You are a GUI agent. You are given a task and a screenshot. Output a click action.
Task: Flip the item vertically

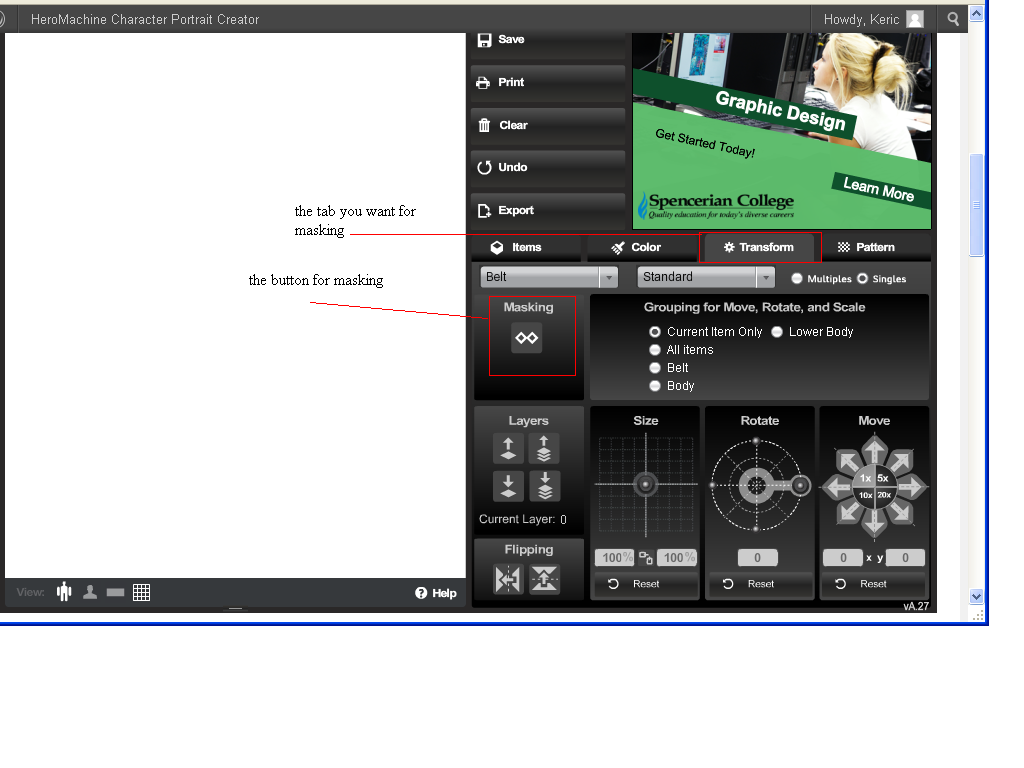click(x=544, y=579)
